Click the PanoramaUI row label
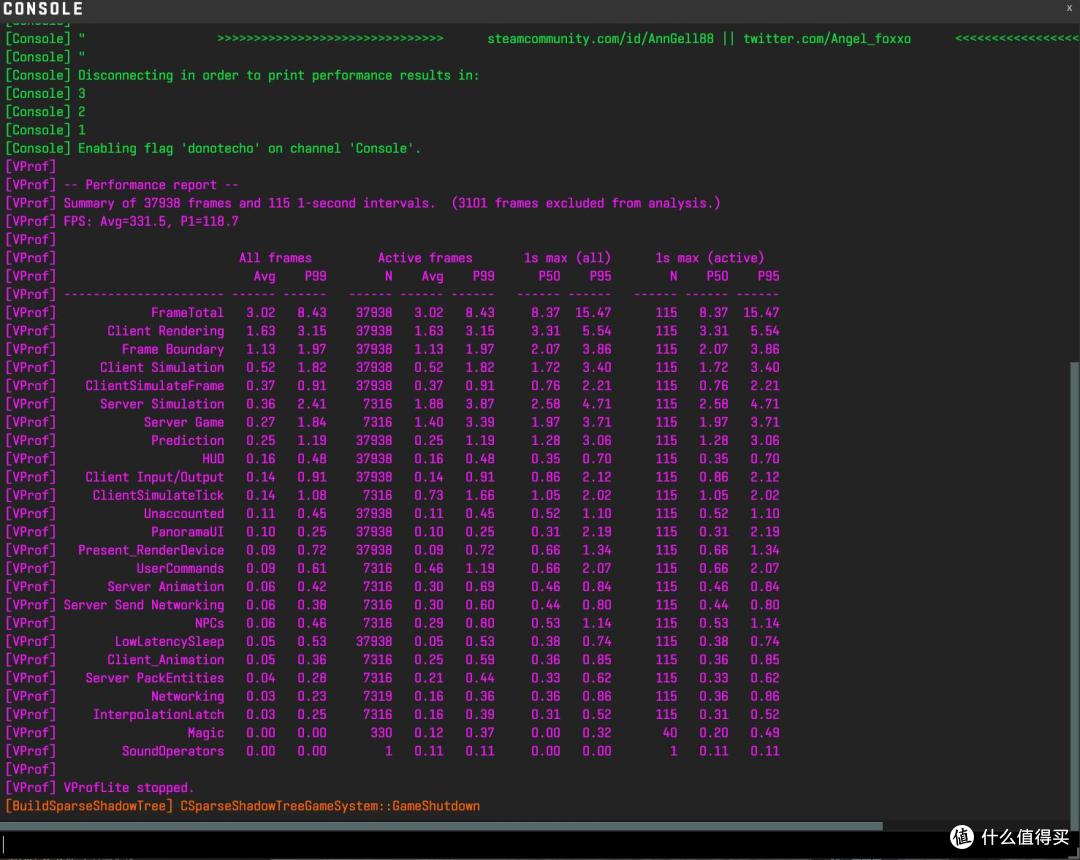 tap(187, 532)
